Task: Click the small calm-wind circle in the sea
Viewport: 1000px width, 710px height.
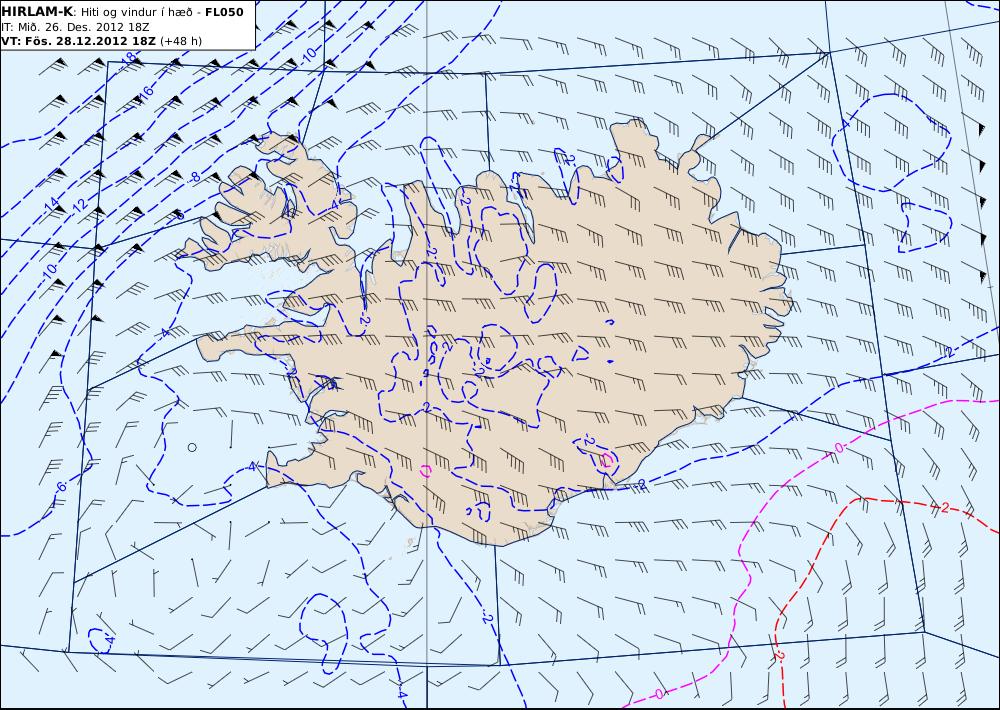Action: tap(192, 447)
